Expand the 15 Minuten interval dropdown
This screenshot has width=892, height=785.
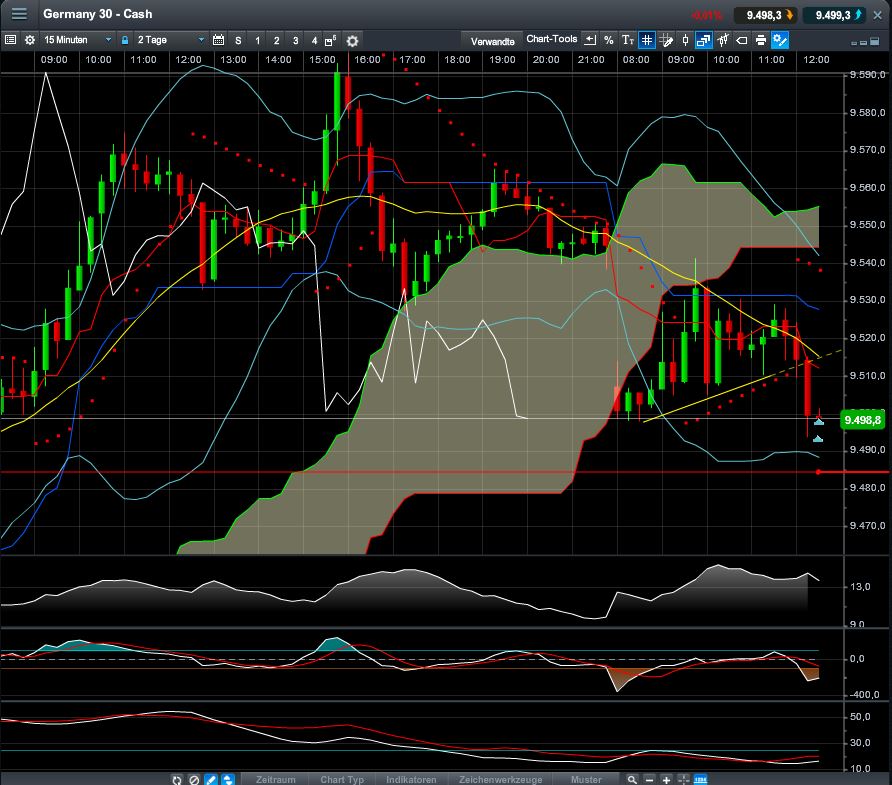(77, 40)
